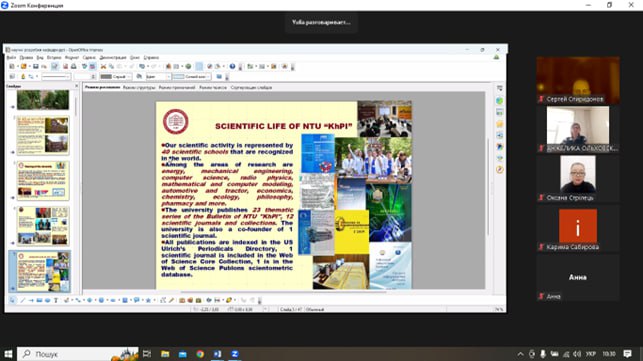Click the New document toolbar icon
643x361 pixels.
point(12,66)
